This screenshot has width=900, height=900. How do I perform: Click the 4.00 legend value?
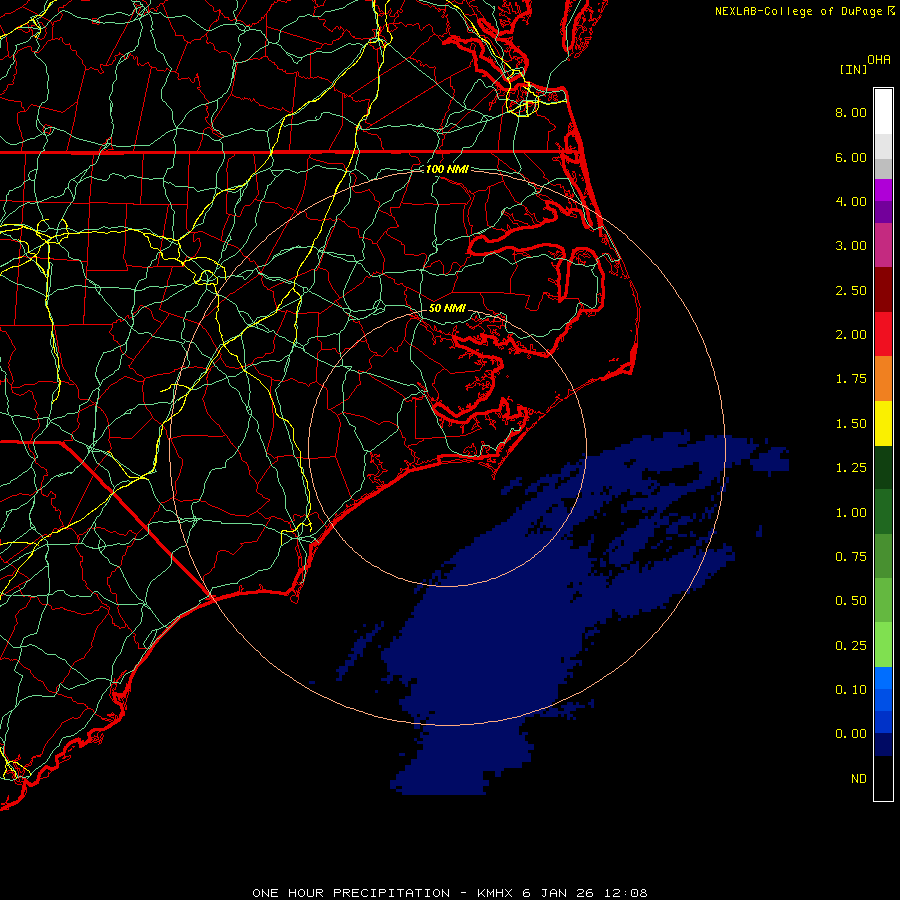pos(851,201)
